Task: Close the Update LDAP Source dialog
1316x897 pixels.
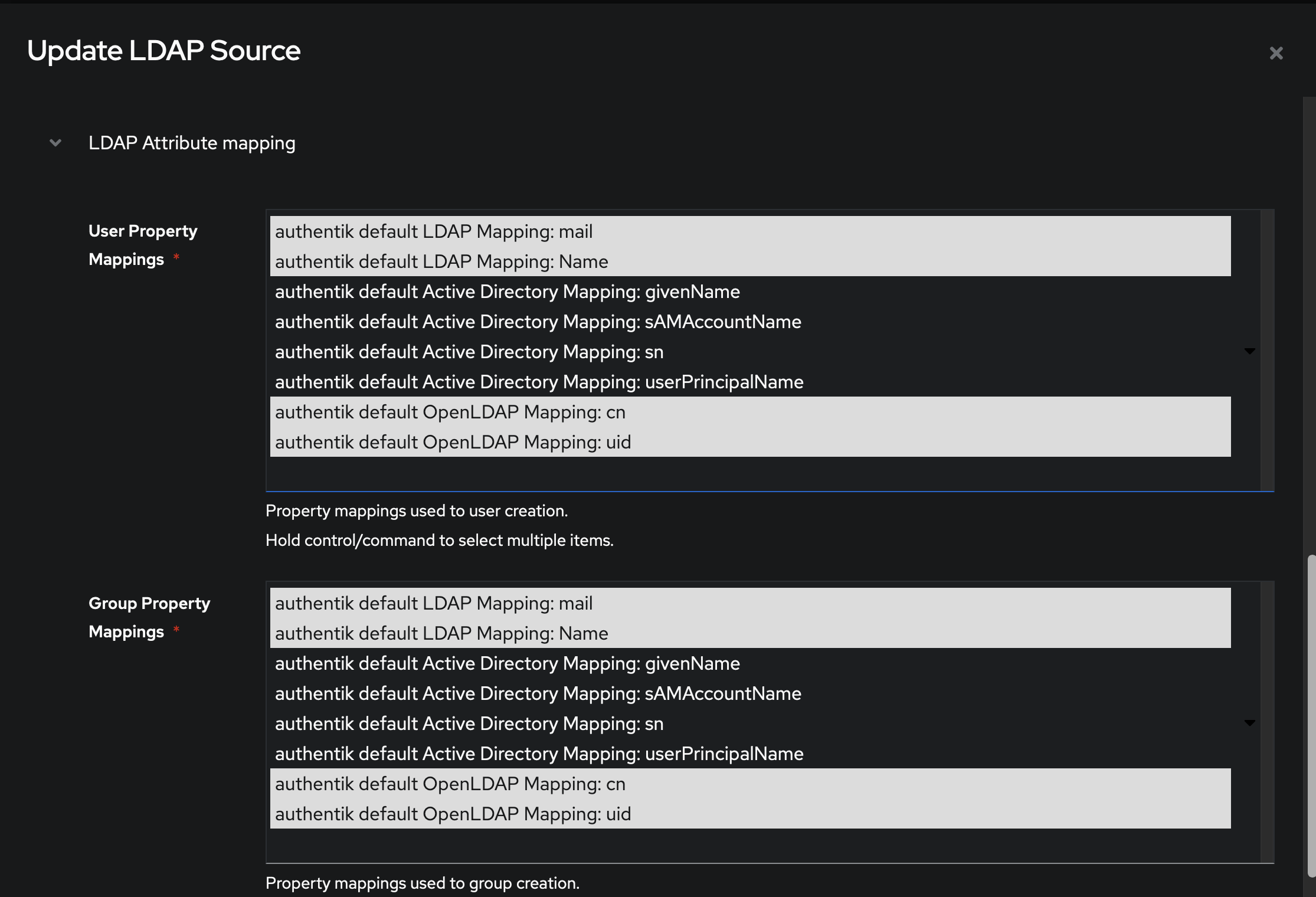Action: point(1276,53)
